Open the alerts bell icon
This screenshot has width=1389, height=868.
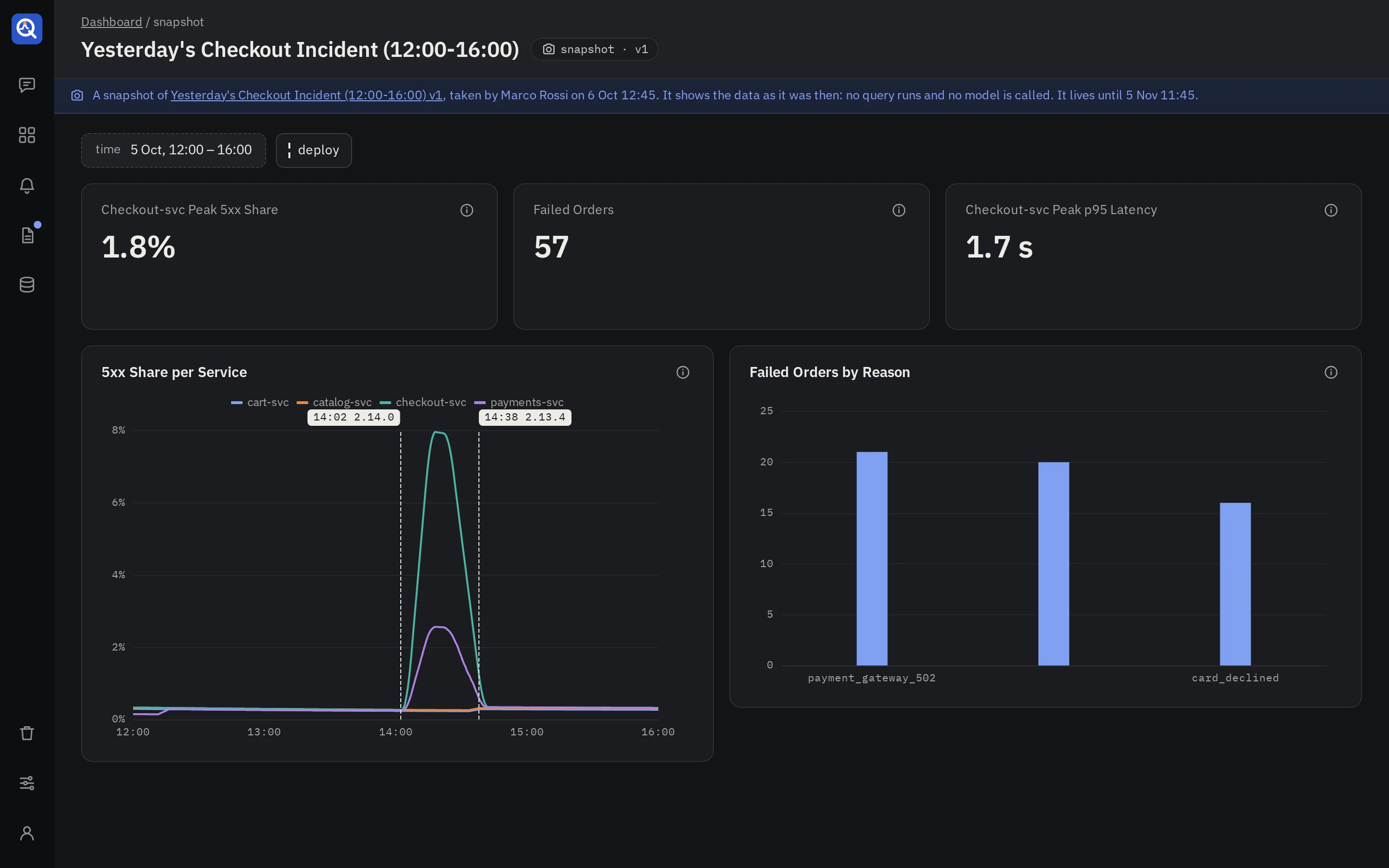[x=27, y=185]
